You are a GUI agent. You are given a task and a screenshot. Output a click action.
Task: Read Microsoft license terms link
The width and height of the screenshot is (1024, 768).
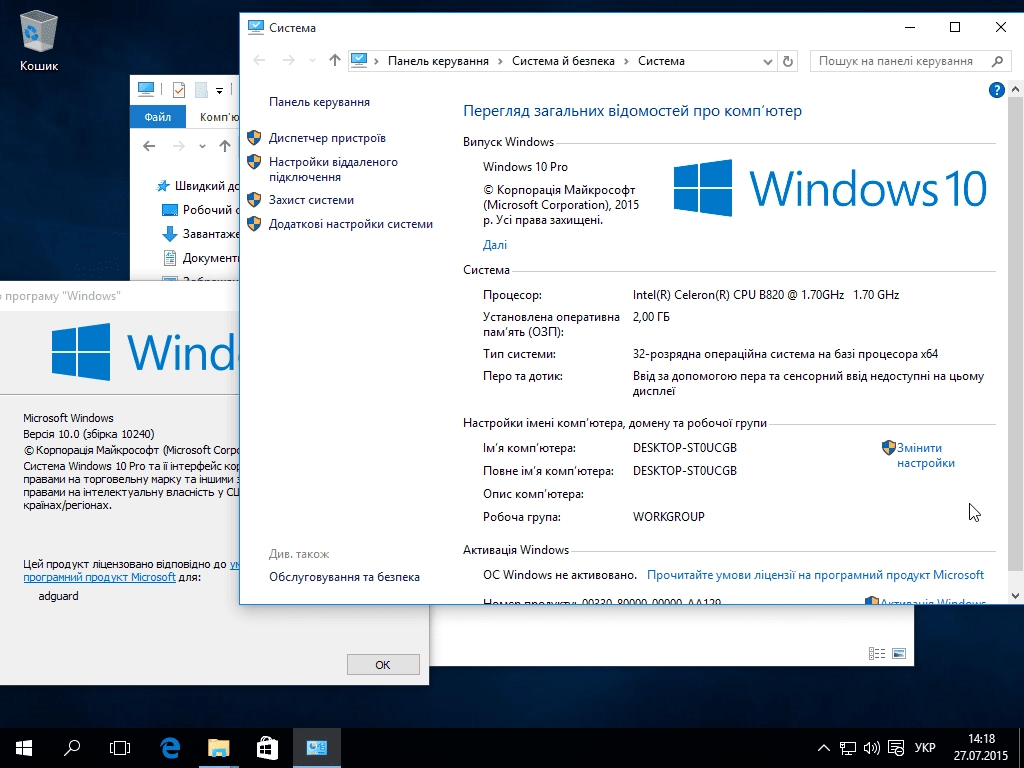pos(815,575)
